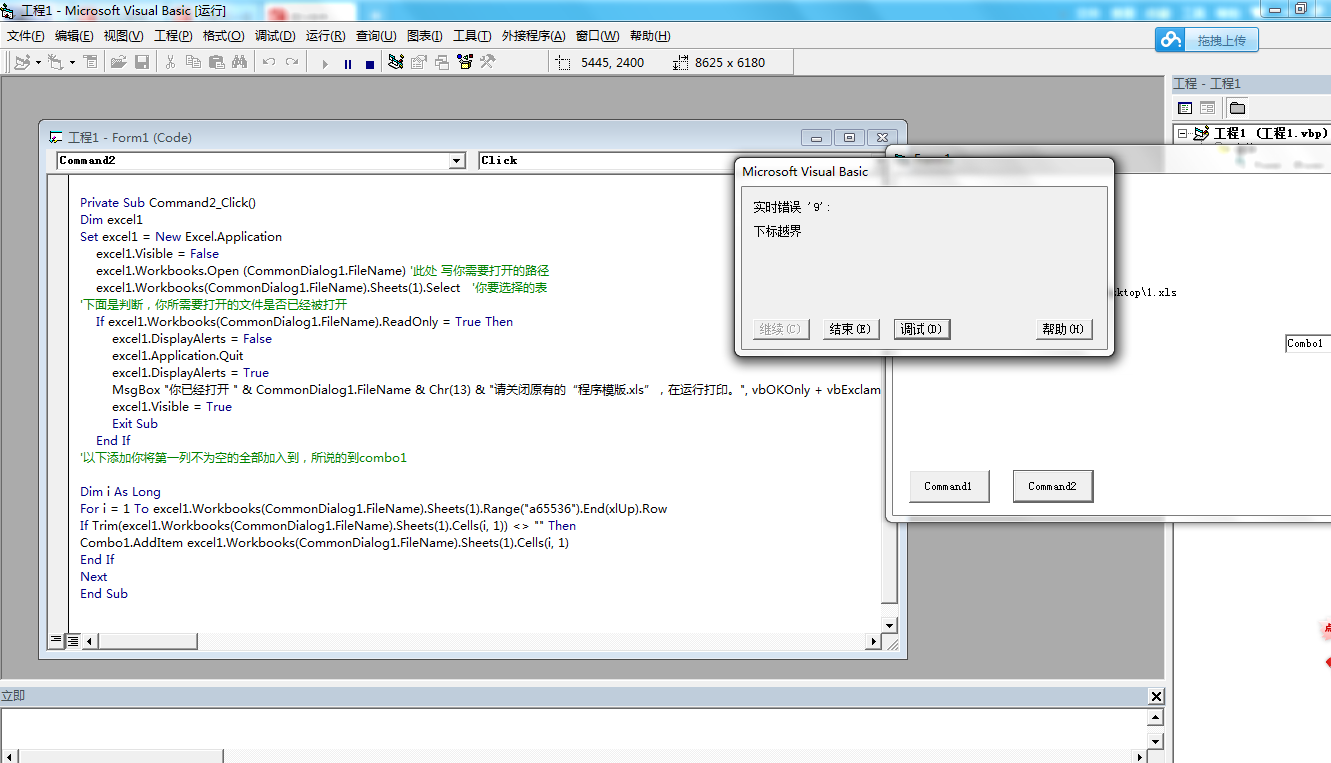Image resolution: width=1331 pixels, height=763 pixels.
Task: Open the Click procedure dropdown
Action: tap(605, 160)
